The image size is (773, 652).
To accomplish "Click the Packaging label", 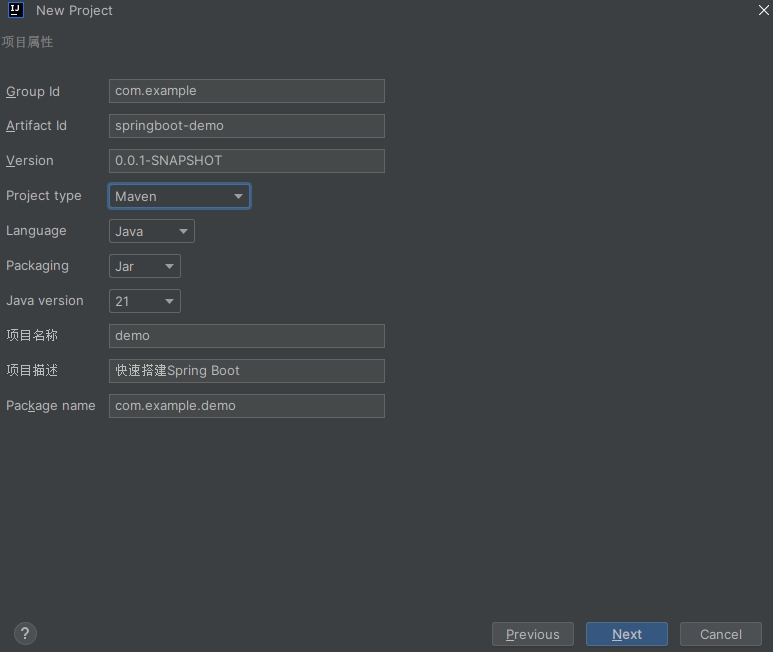I will pos(37,266).
